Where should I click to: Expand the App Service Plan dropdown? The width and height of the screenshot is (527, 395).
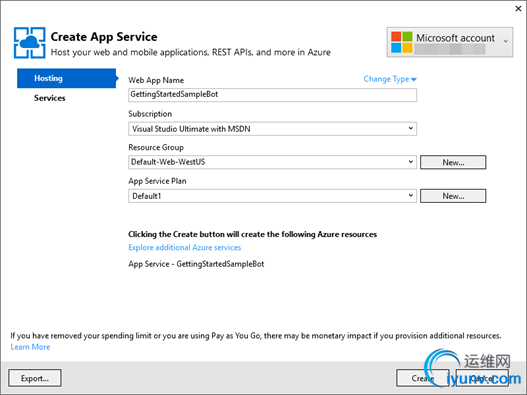point(272,196)
